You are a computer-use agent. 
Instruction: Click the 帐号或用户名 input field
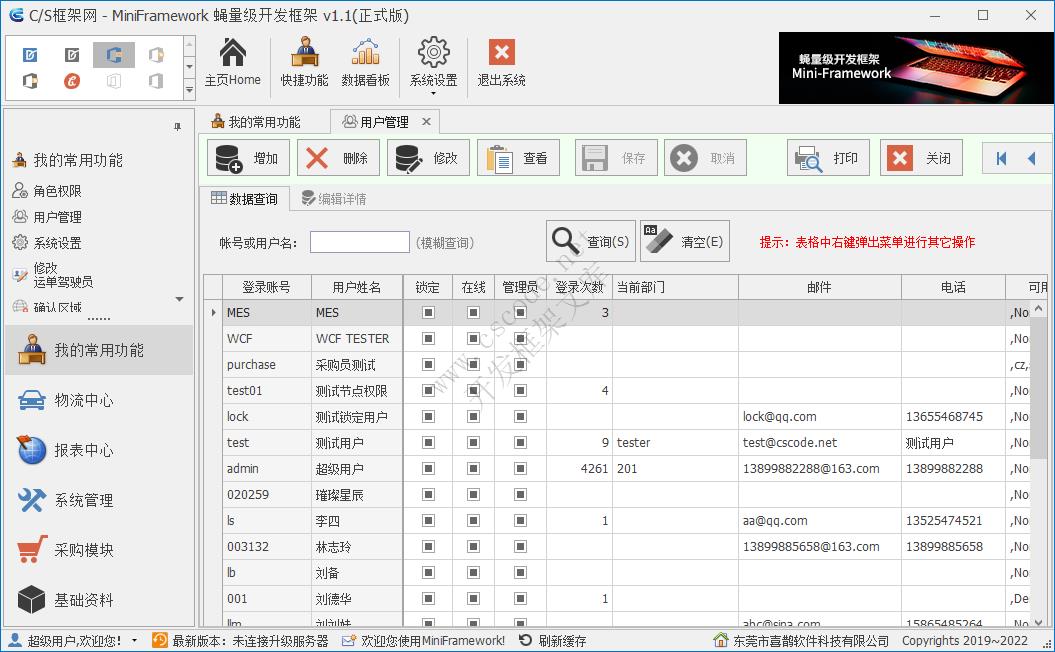[x=359, y=242]
